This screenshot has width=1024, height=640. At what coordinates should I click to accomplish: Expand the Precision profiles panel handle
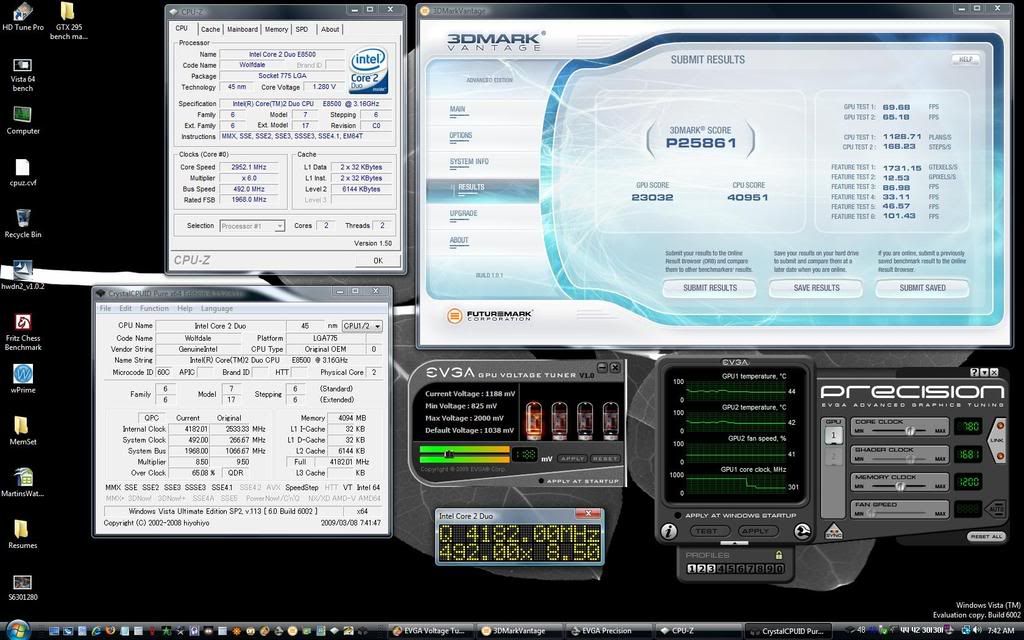pos(735,543)
